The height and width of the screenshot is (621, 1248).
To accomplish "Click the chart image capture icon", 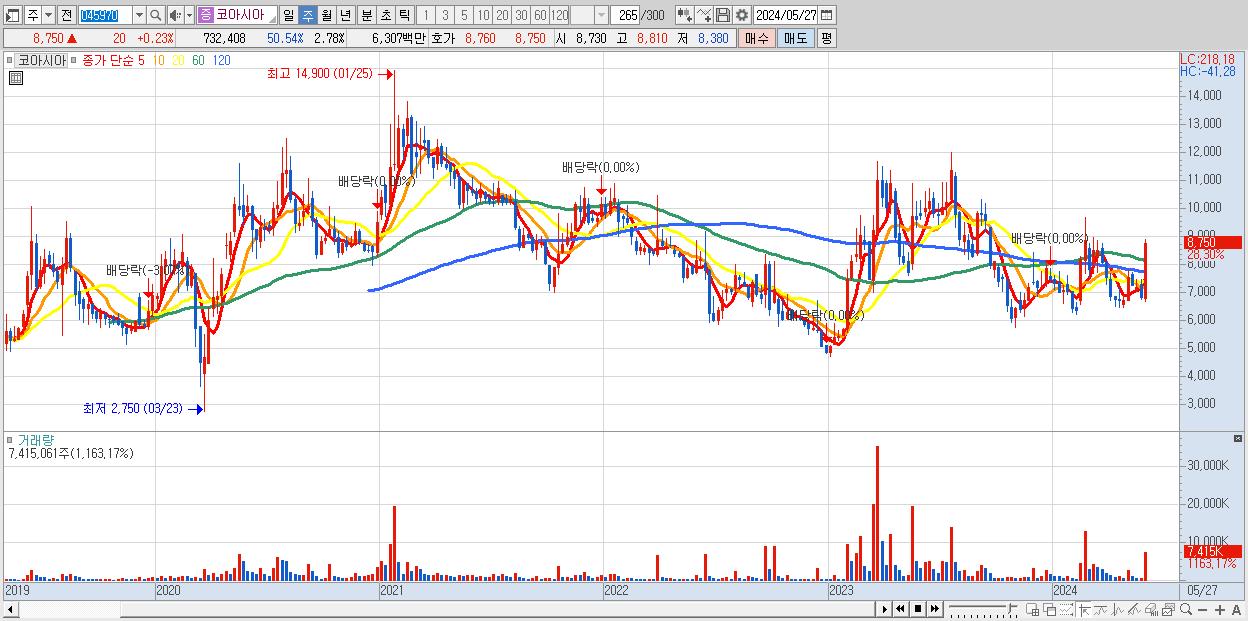I will pyautogui.click(x=1168, y=609).
